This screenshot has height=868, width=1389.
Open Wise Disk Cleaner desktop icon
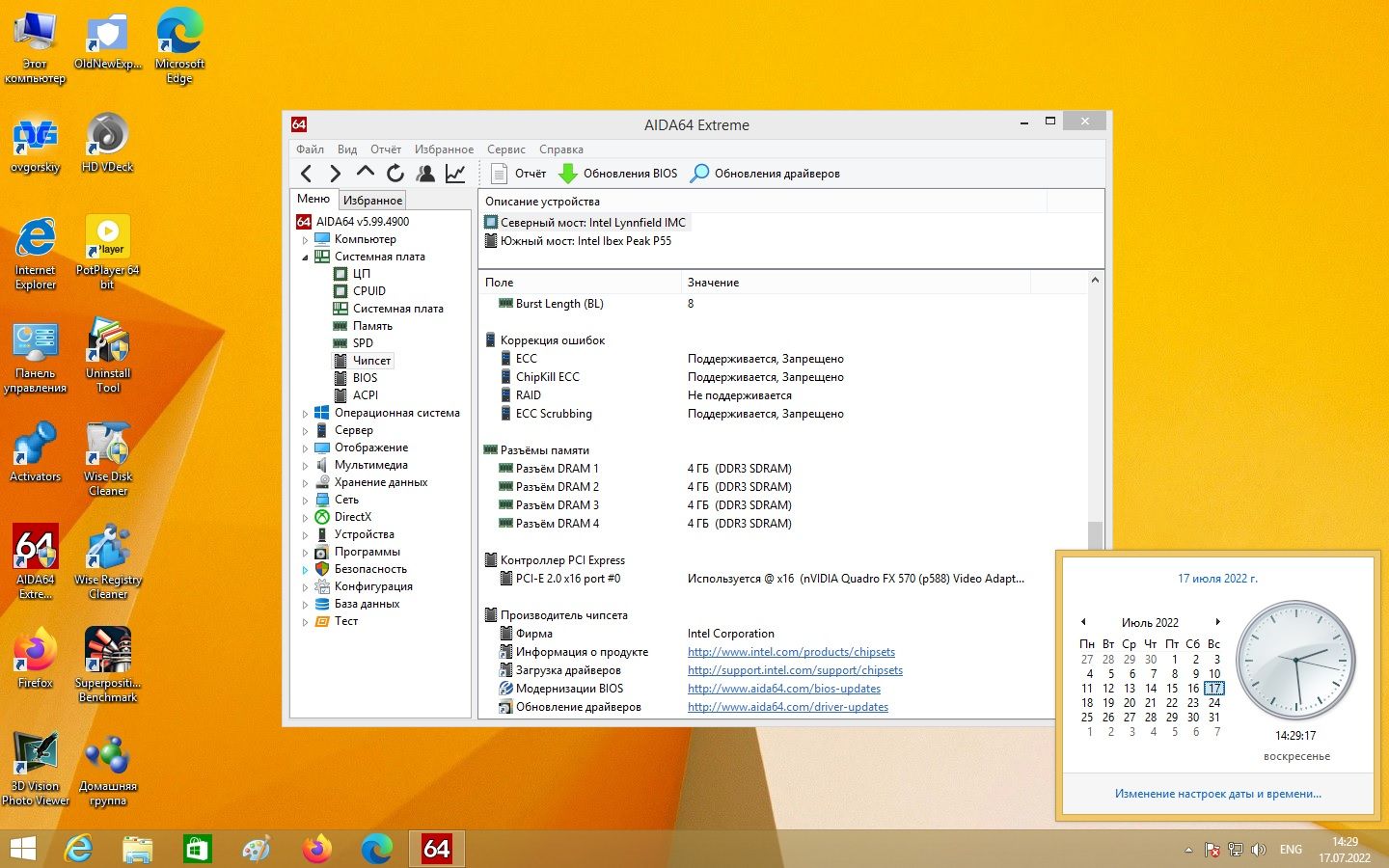click(x=108, y=458)
